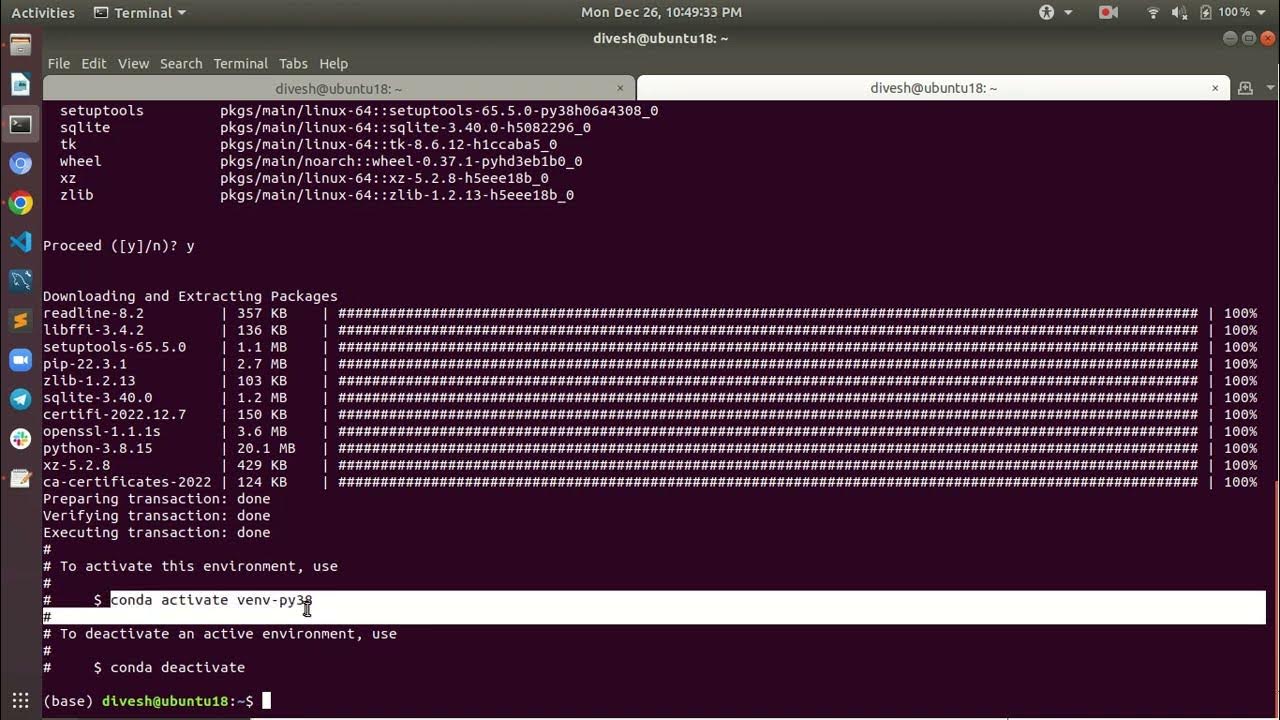Open the Text Editor notepad in the dock
Screen dimensions: 1280x720
[20, 478]
